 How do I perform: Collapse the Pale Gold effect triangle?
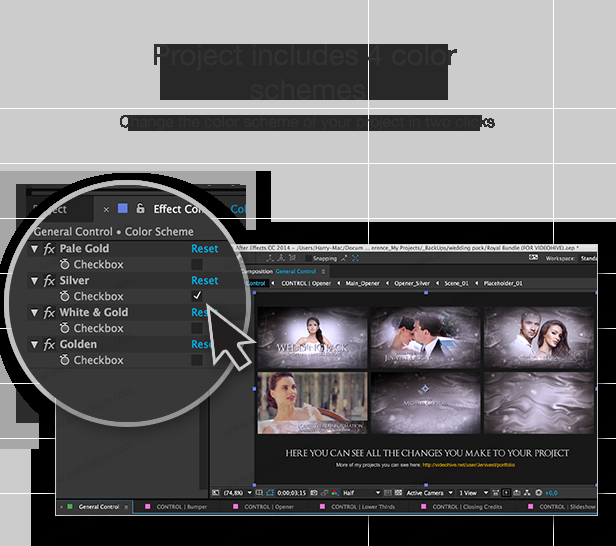[x=35, y=249]
